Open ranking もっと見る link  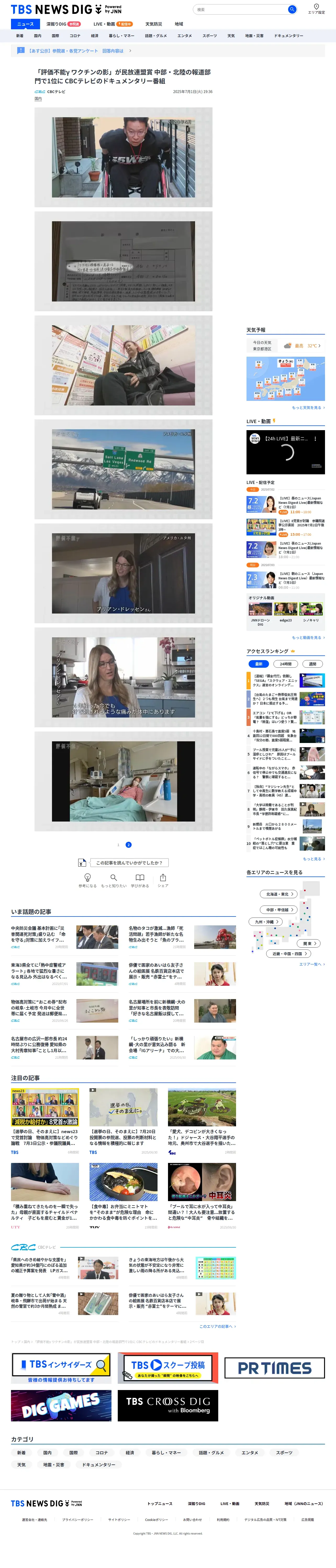click(313, 859)
